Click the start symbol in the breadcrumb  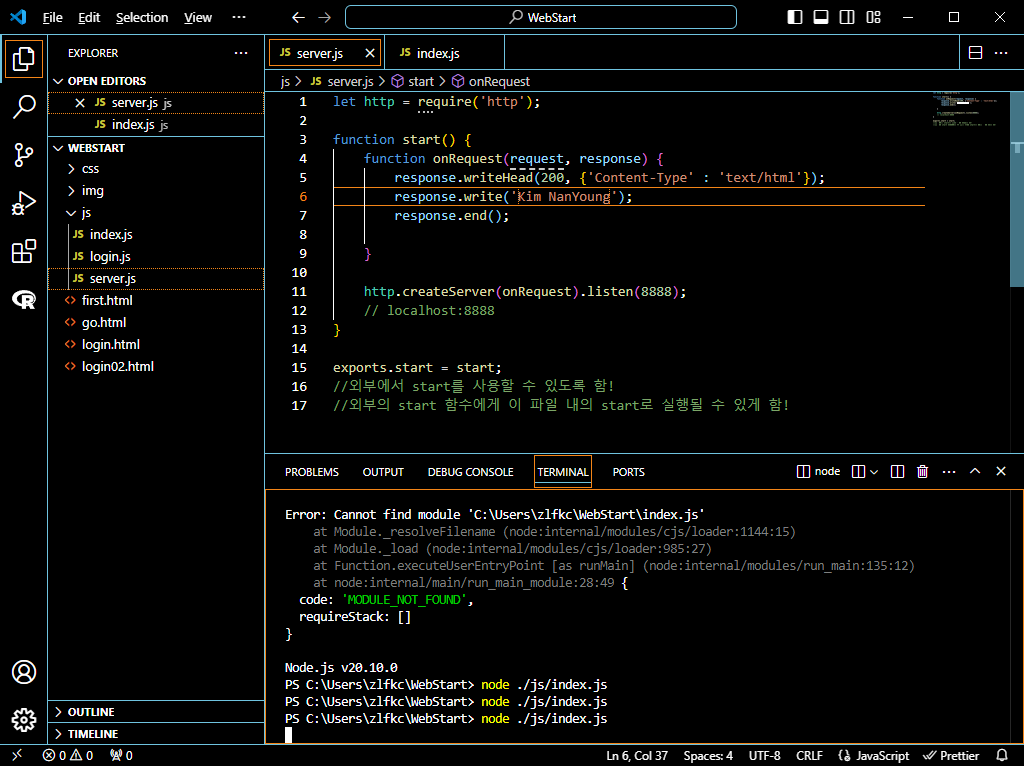pos(413,82)
